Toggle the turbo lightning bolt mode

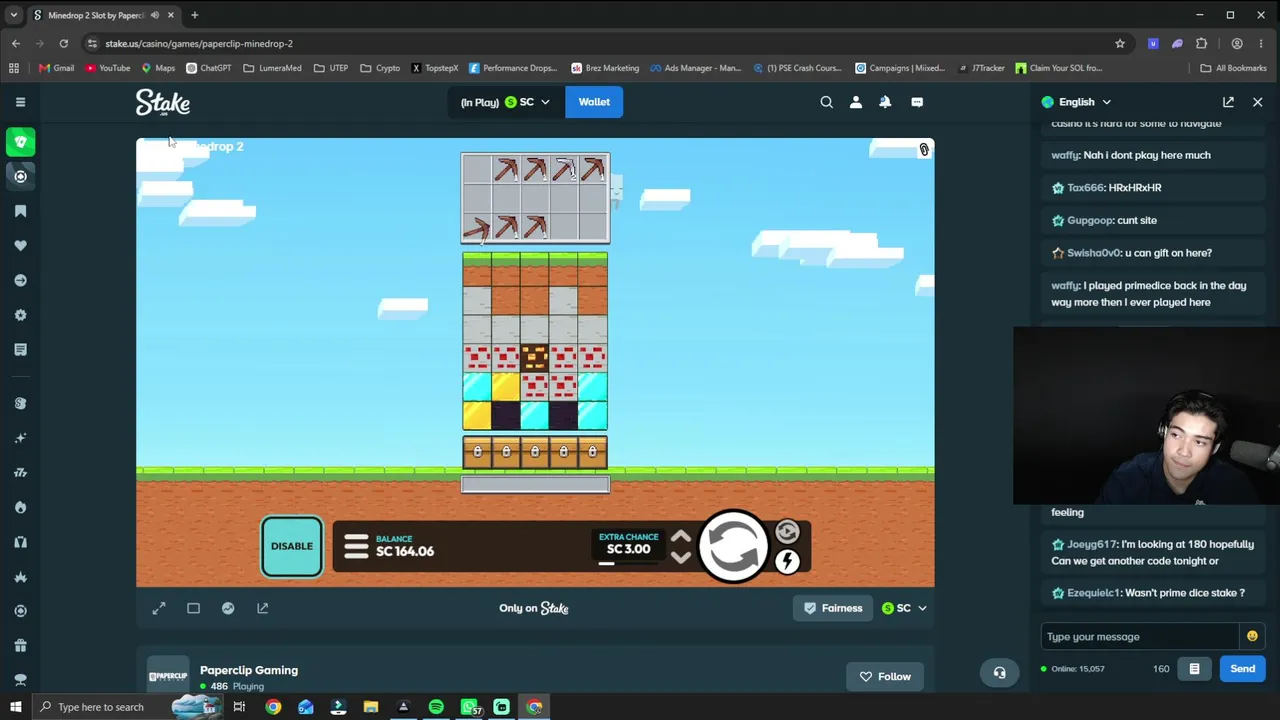coord(787,562)
